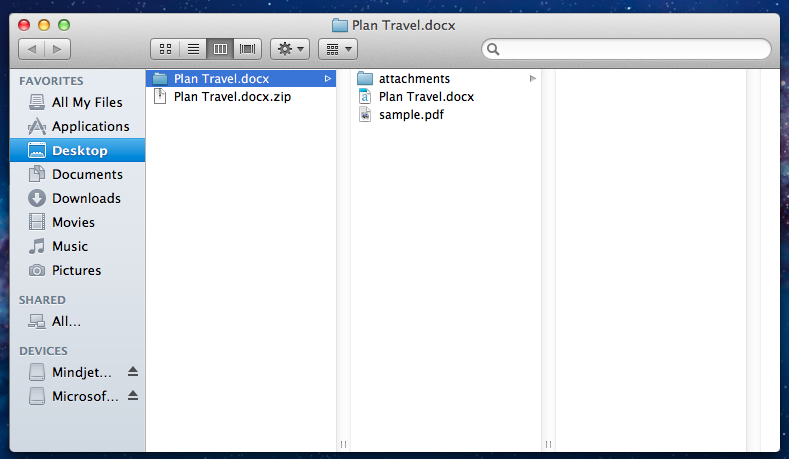
Task: Open the item arrangement dropdown
Action: pos(338,49)
